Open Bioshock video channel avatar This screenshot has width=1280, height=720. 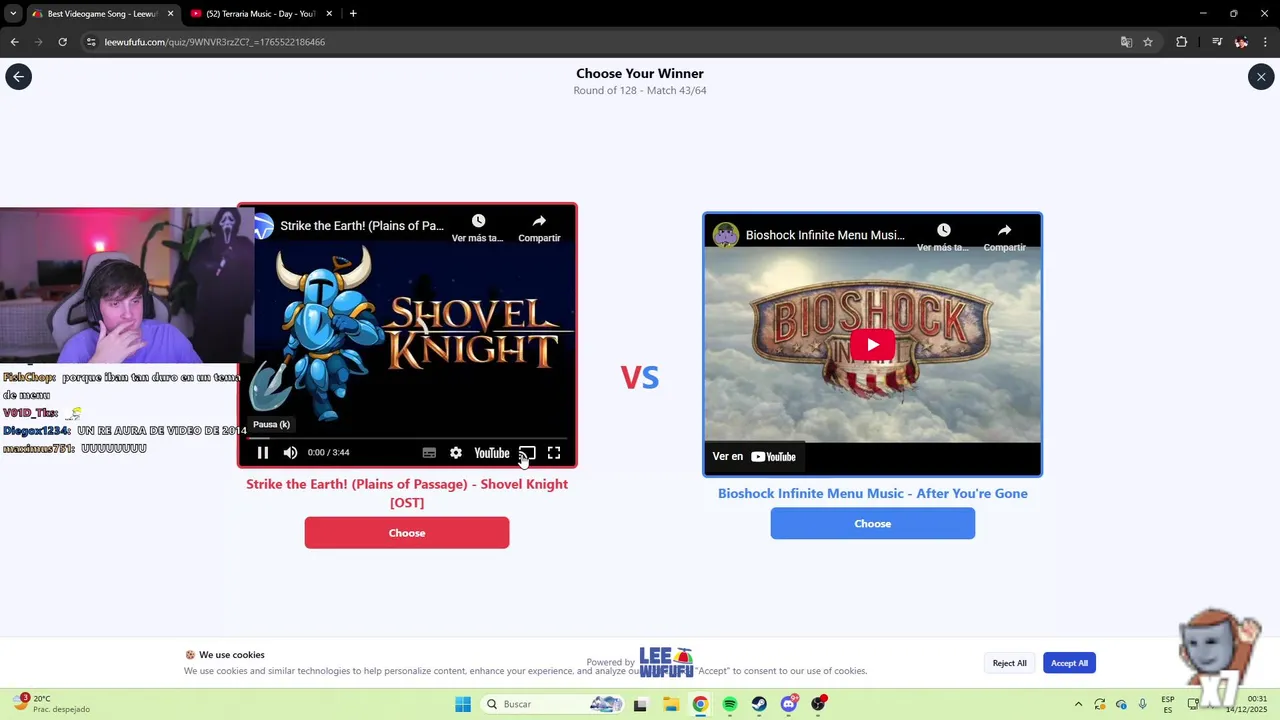726,236
